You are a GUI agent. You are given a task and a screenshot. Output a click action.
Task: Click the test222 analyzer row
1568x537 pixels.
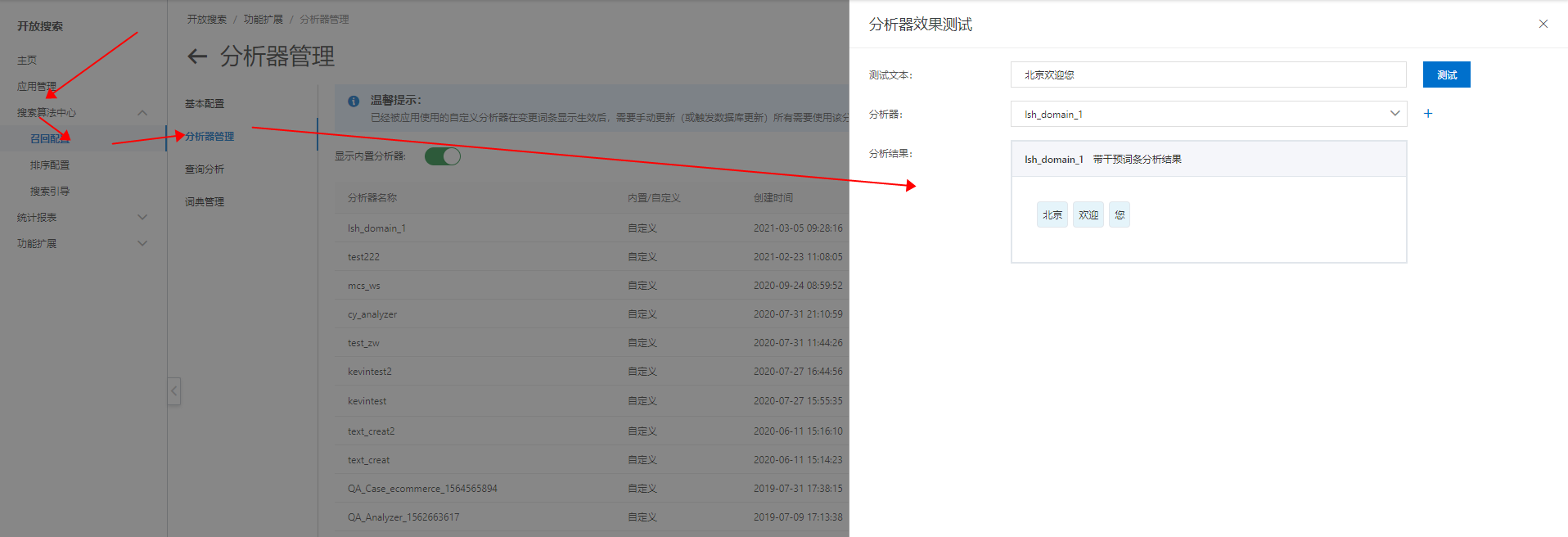click(592, 257)
